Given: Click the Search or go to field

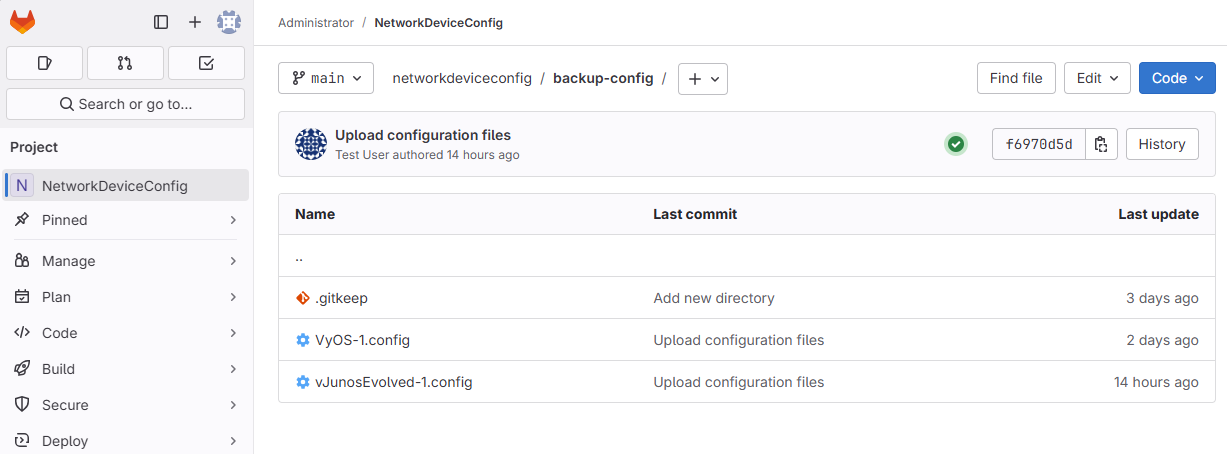Looking at the screenshot, I should (x=125, y=104).
